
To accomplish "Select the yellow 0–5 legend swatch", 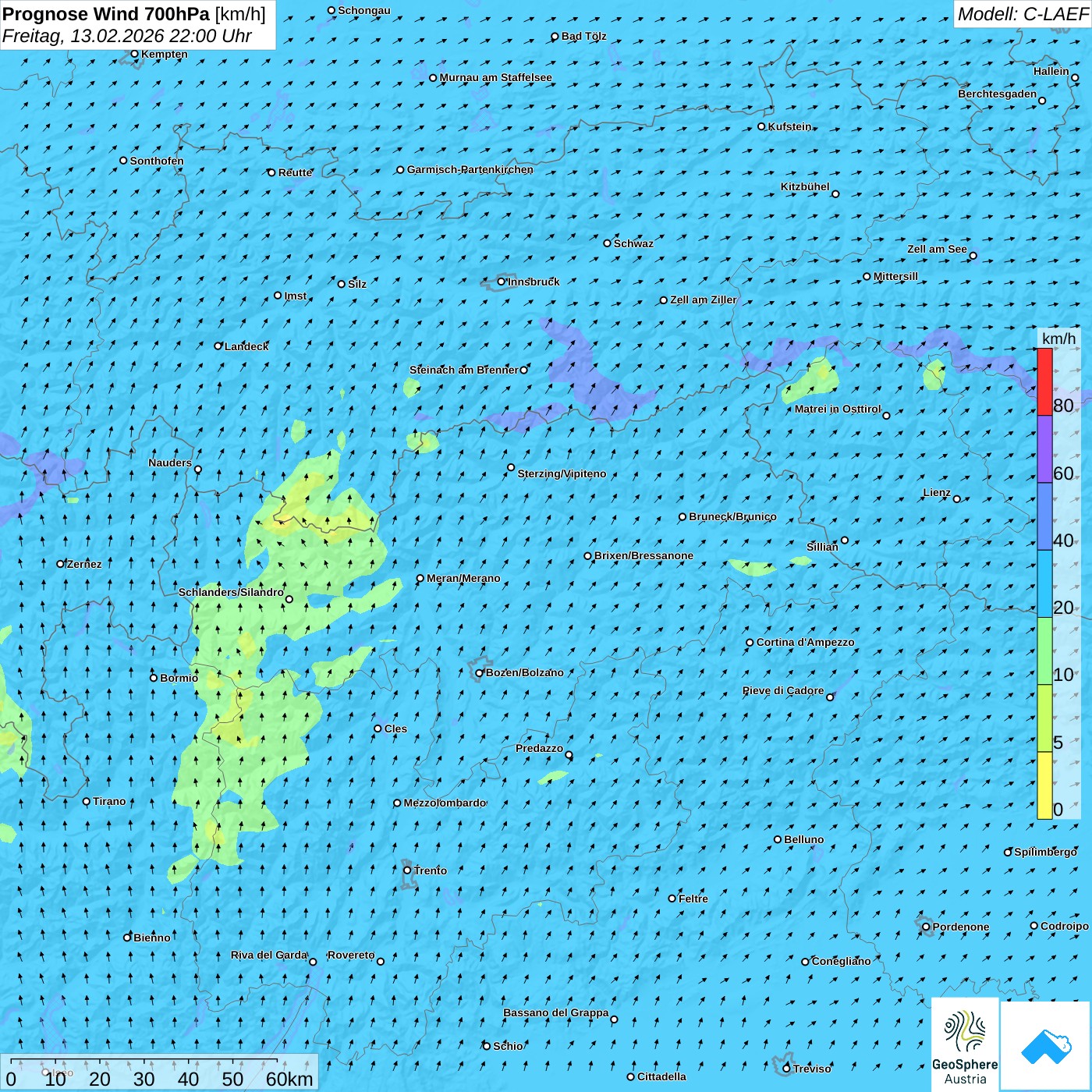I will click(x=1044, y=785).
